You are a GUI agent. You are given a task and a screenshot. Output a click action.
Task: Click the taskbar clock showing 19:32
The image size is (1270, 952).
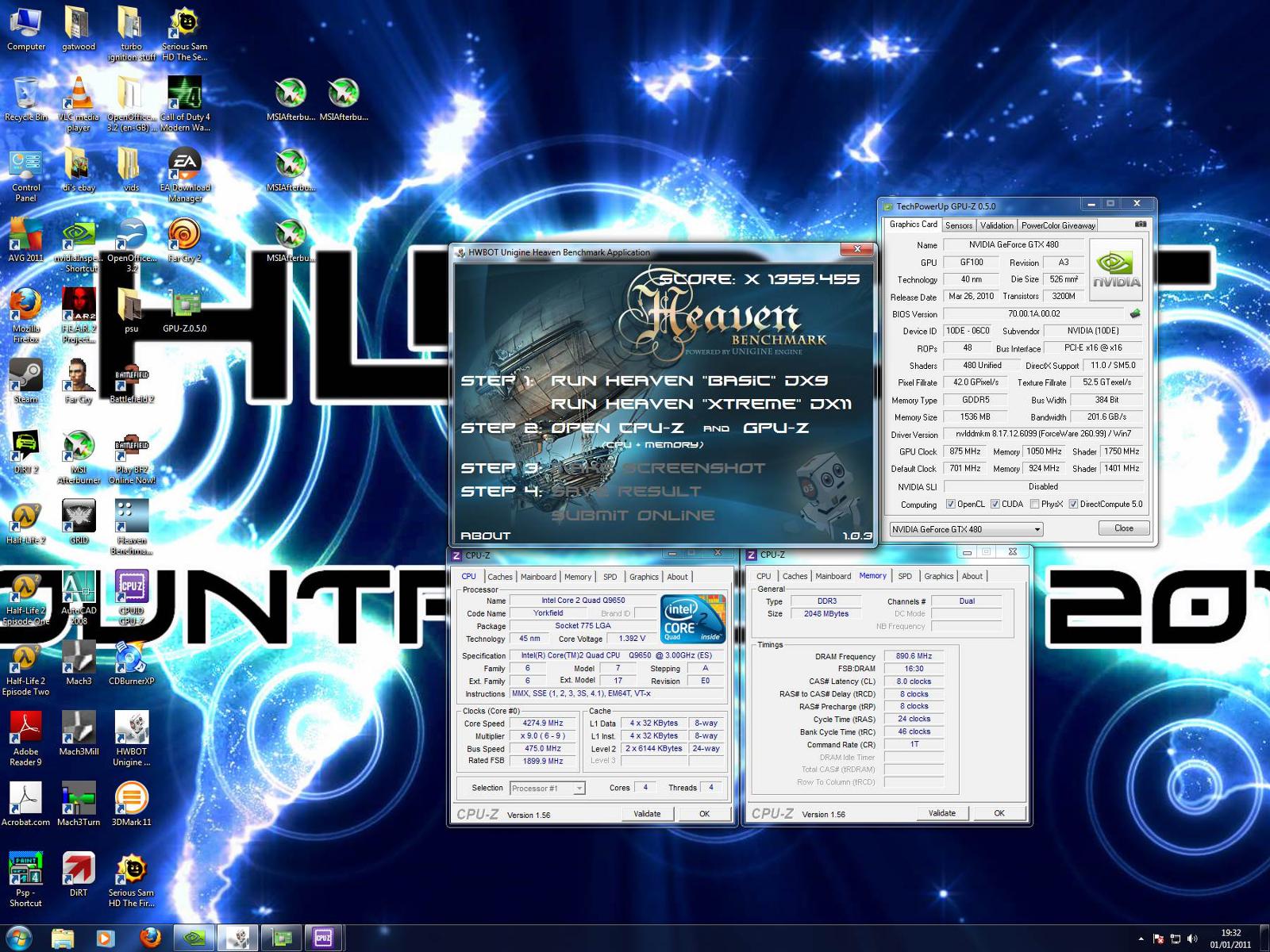[1230, 939]
